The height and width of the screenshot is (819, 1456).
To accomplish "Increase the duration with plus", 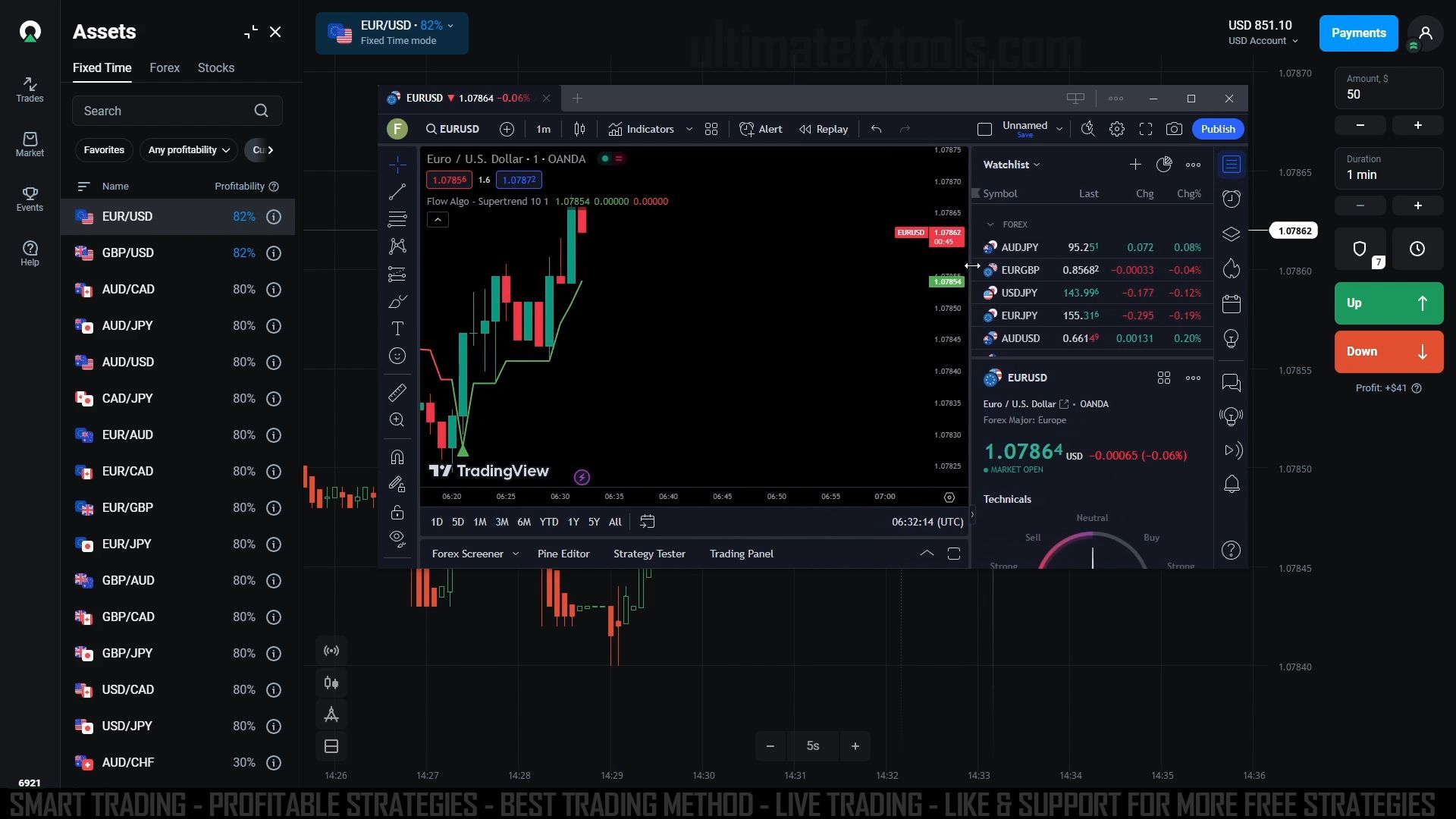I will [1417, 206].
